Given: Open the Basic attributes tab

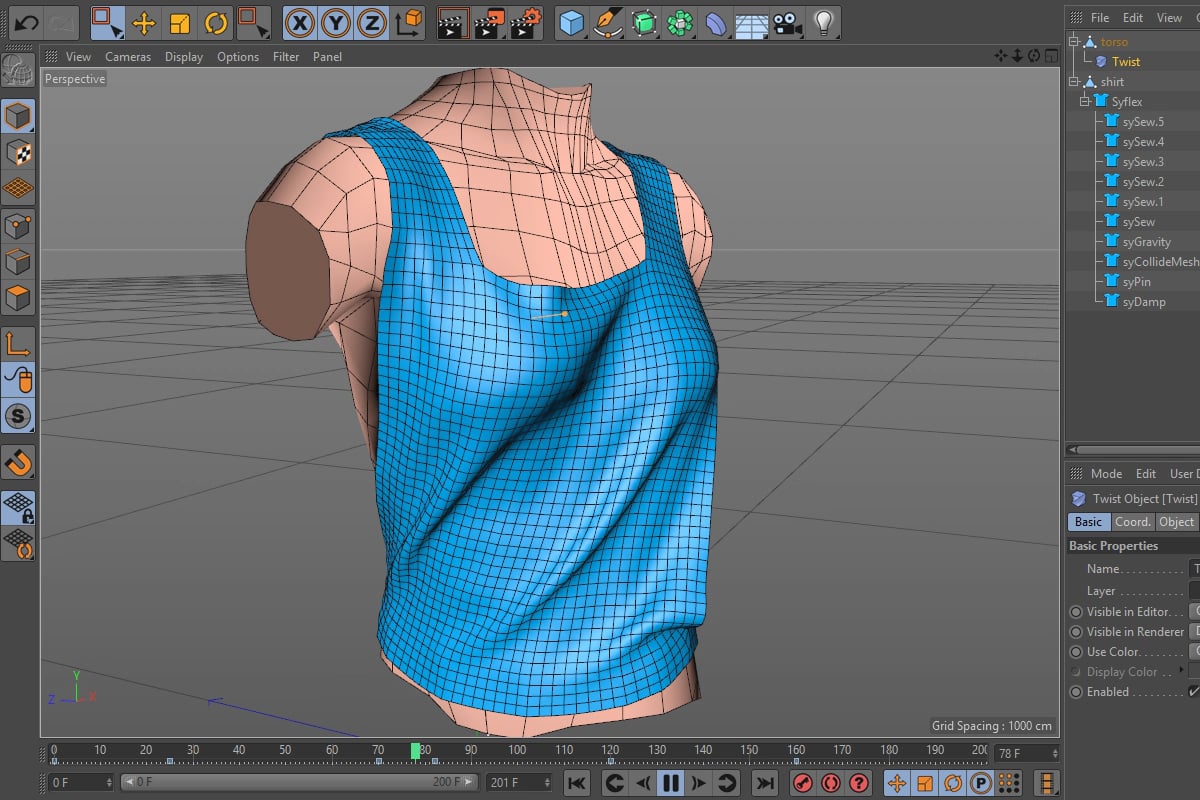Looking at the screenshot, I should tap(1089, 522).
